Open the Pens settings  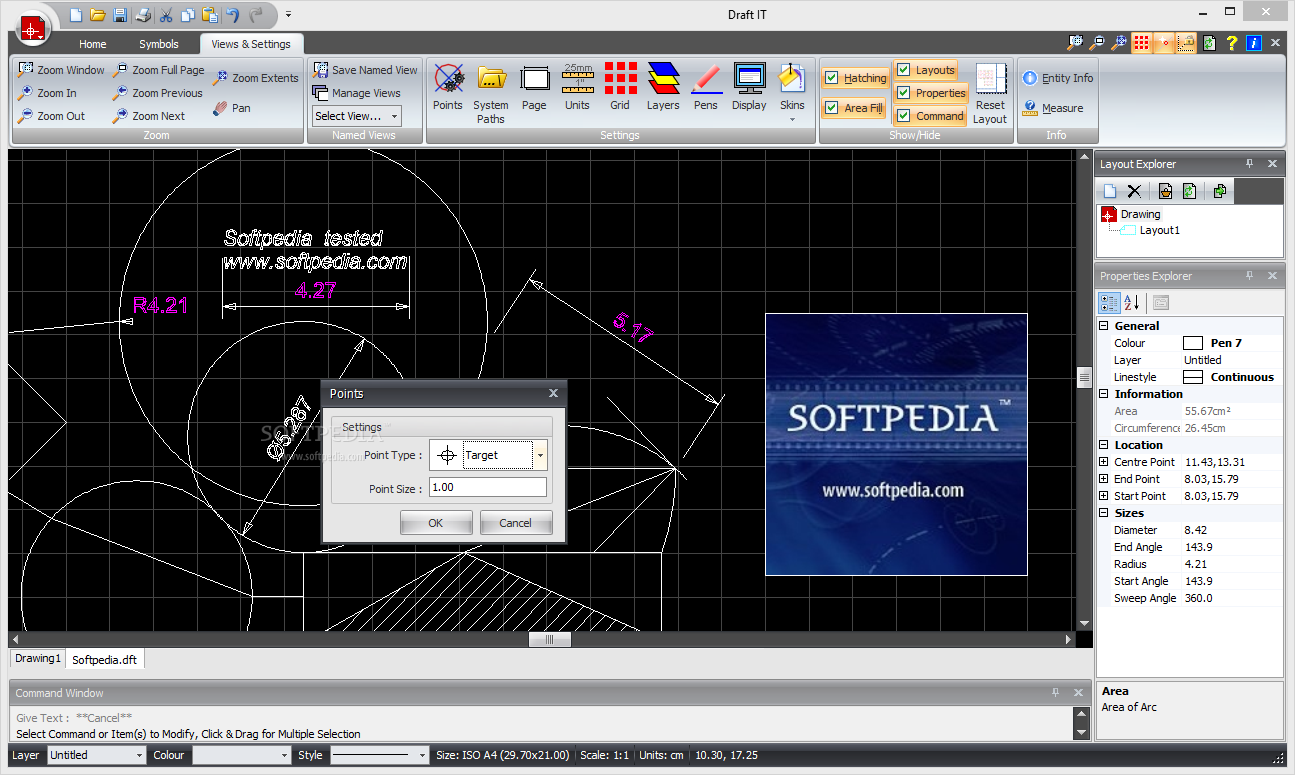[706, 87]
